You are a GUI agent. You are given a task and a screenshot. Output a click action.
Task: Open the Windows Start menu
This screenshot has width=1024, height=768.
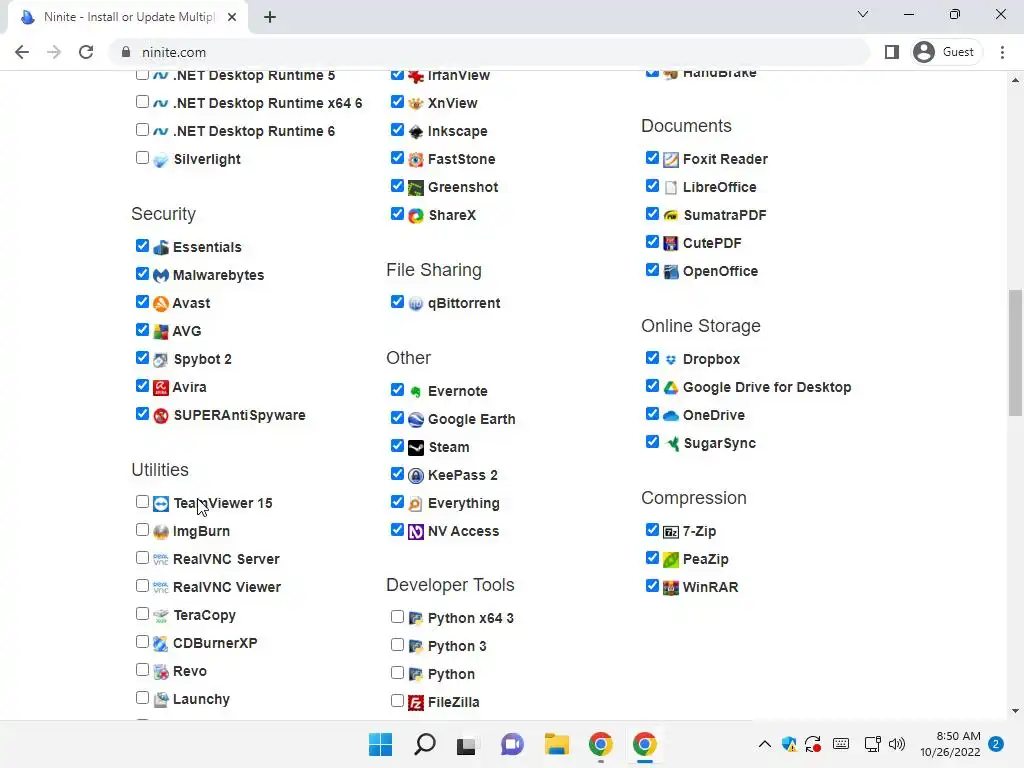point(380,744)
